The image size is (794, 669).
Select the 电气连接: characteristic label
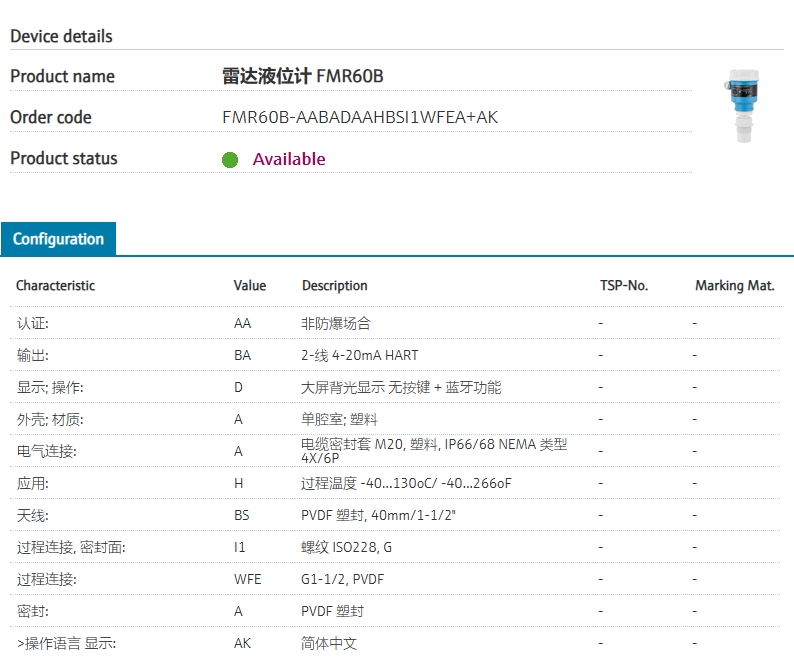coord(47,451)
